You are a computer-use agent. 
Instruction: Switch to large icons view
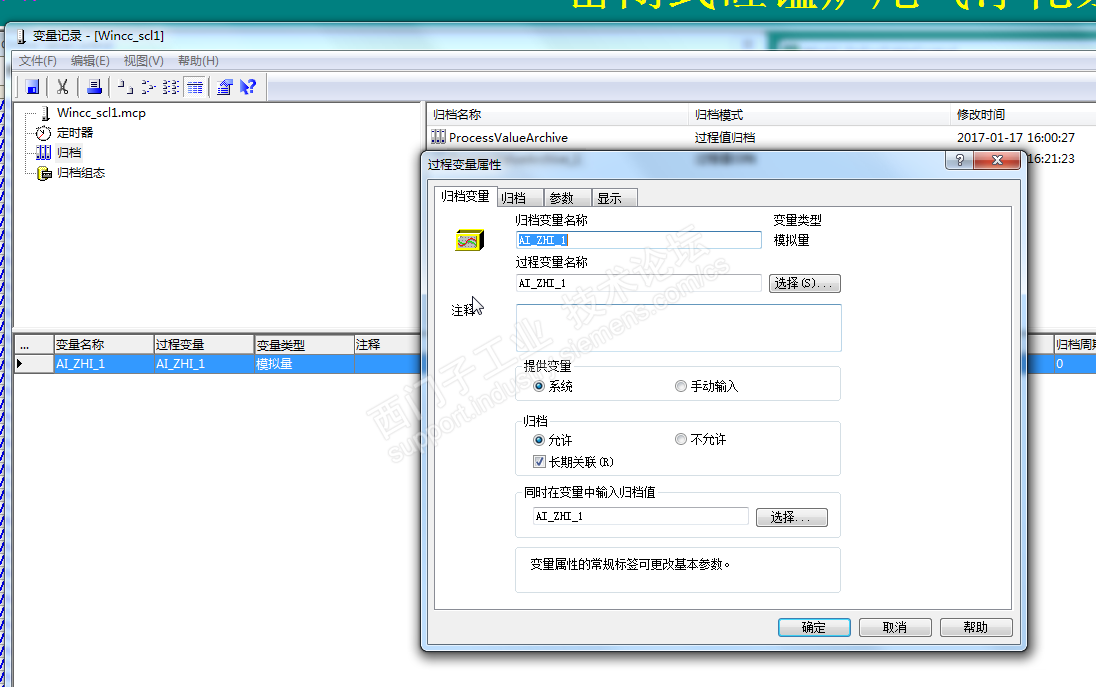pos(125,87)
